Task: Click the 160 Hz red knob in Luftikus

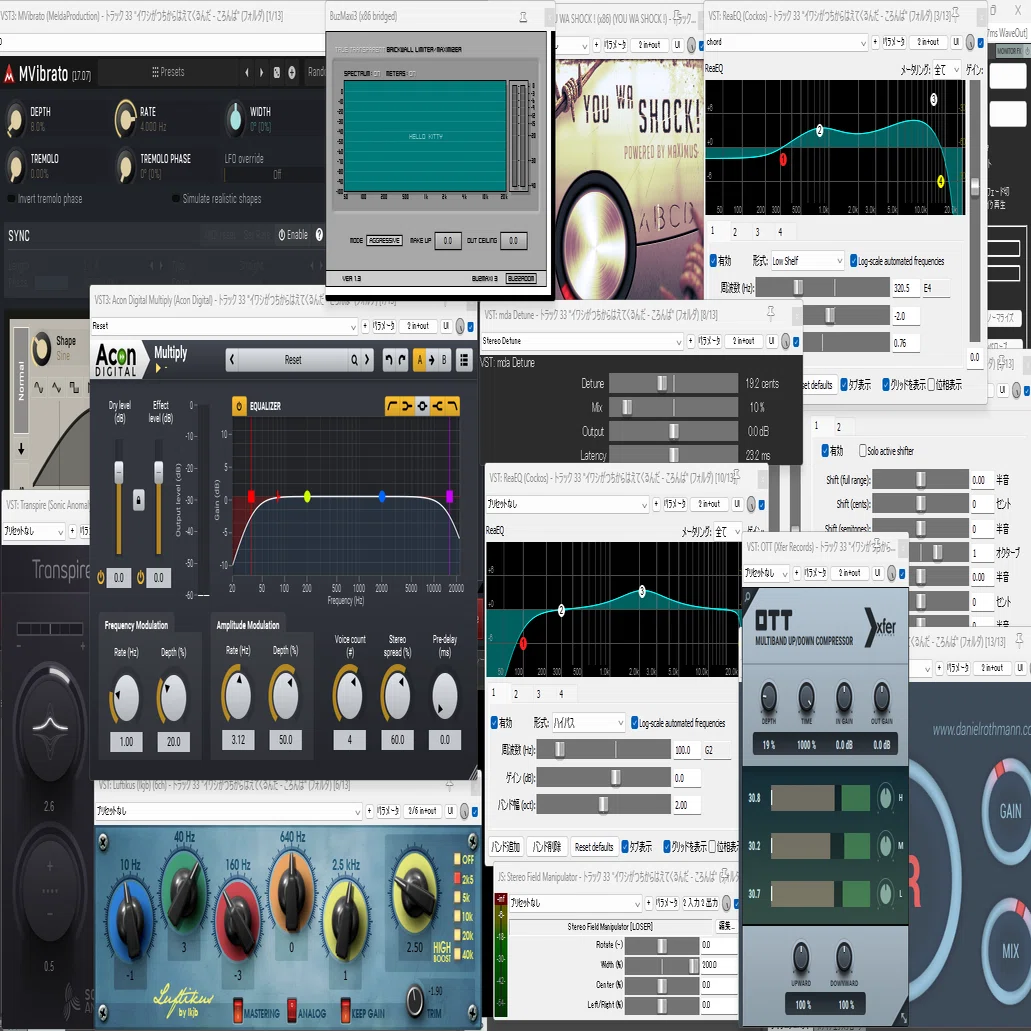Action: 238,919
